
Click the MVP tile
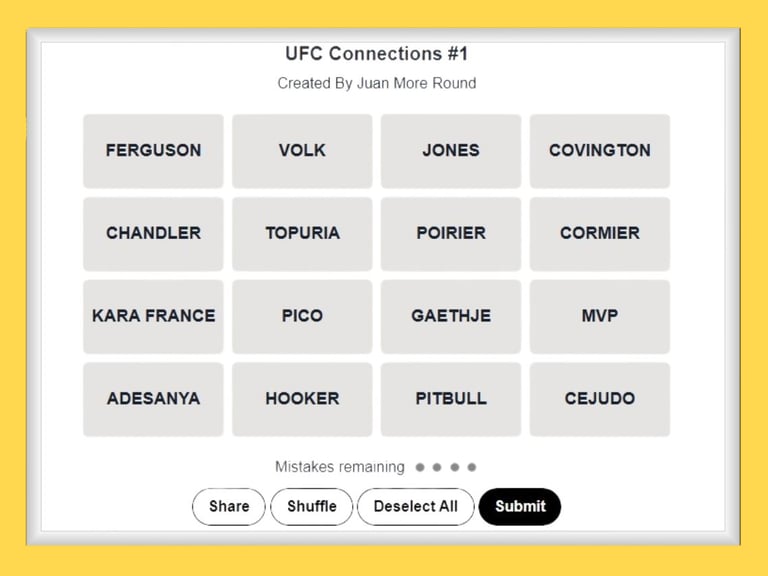pos(600,316)
